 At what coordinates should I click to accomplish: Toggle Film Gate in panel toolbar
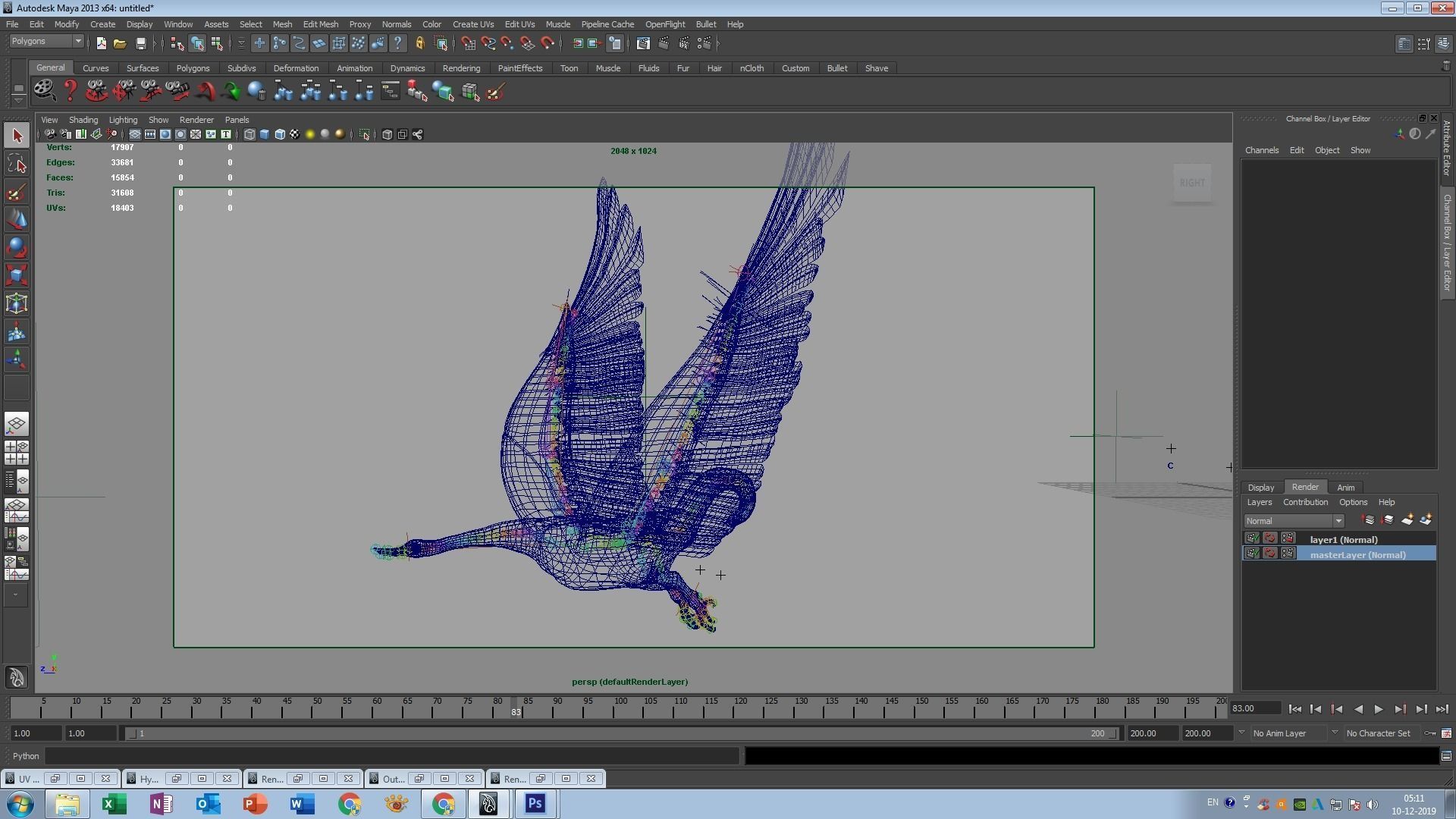(x=150, y=135)
